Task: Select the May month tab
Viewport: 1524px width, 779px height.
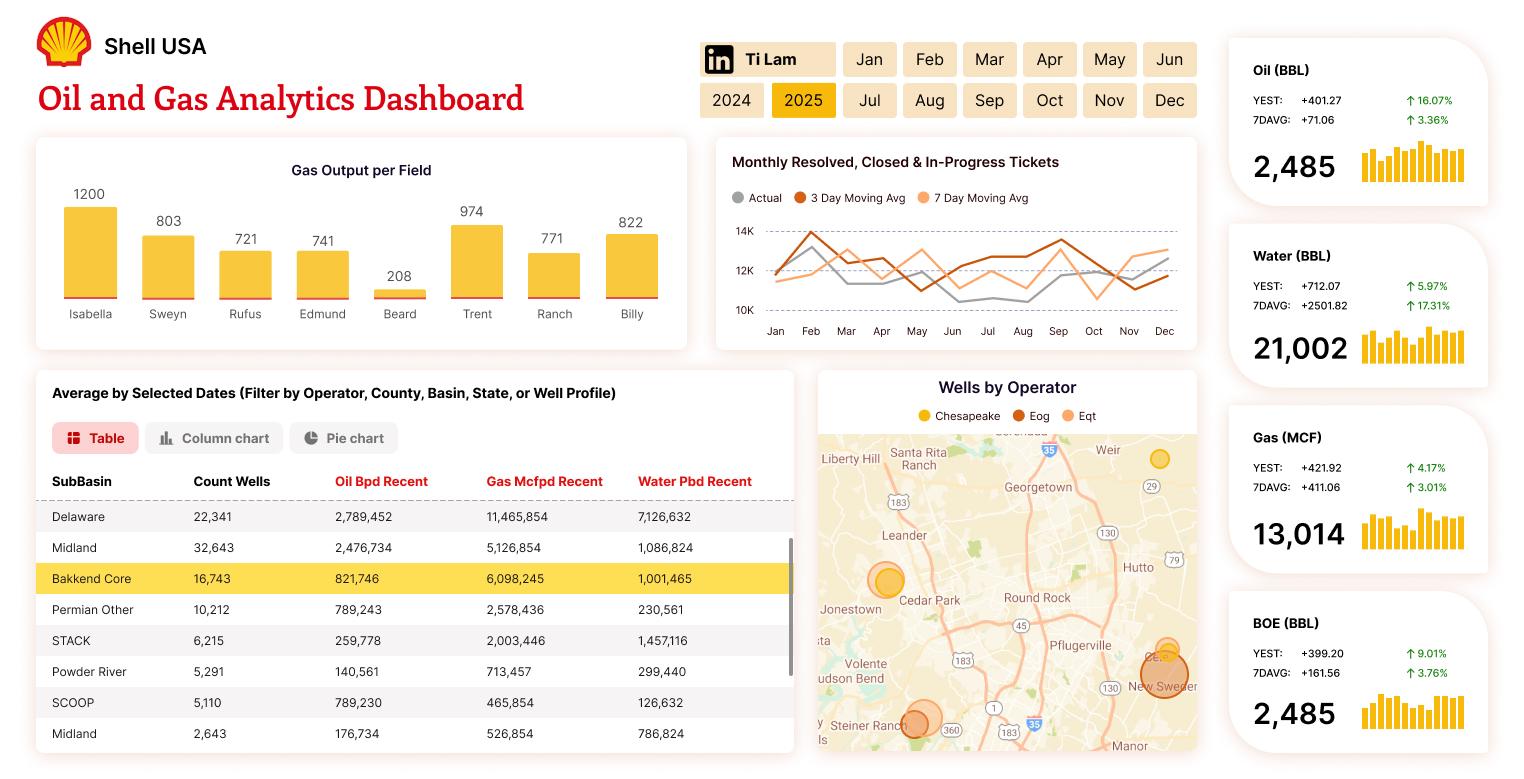Action: [x=1109, y=59]
